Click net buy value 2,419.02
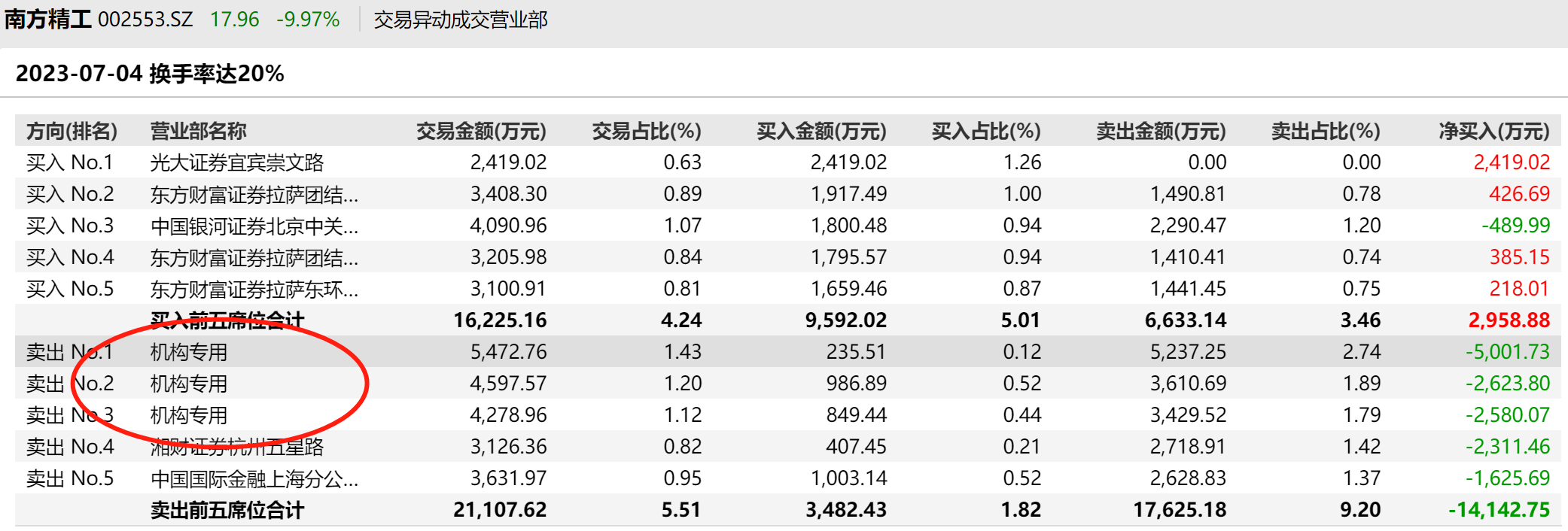The image size is (1568, 531). tap(1511, 162)
